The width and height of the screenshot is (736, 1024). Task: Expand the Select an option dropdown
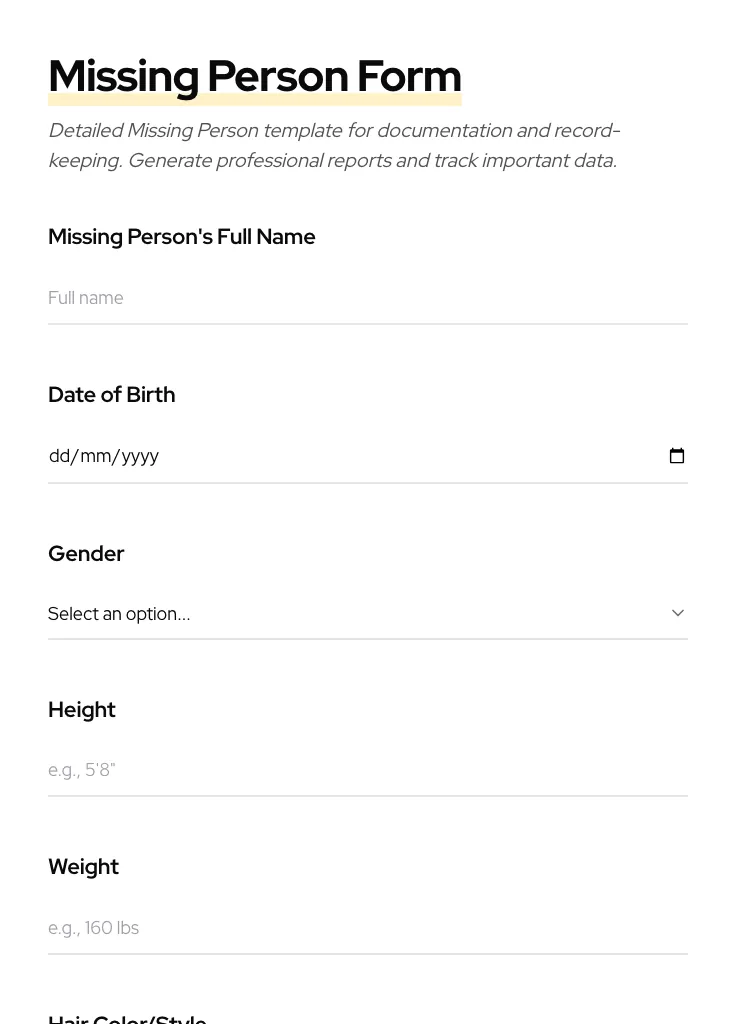pos(368,613)
